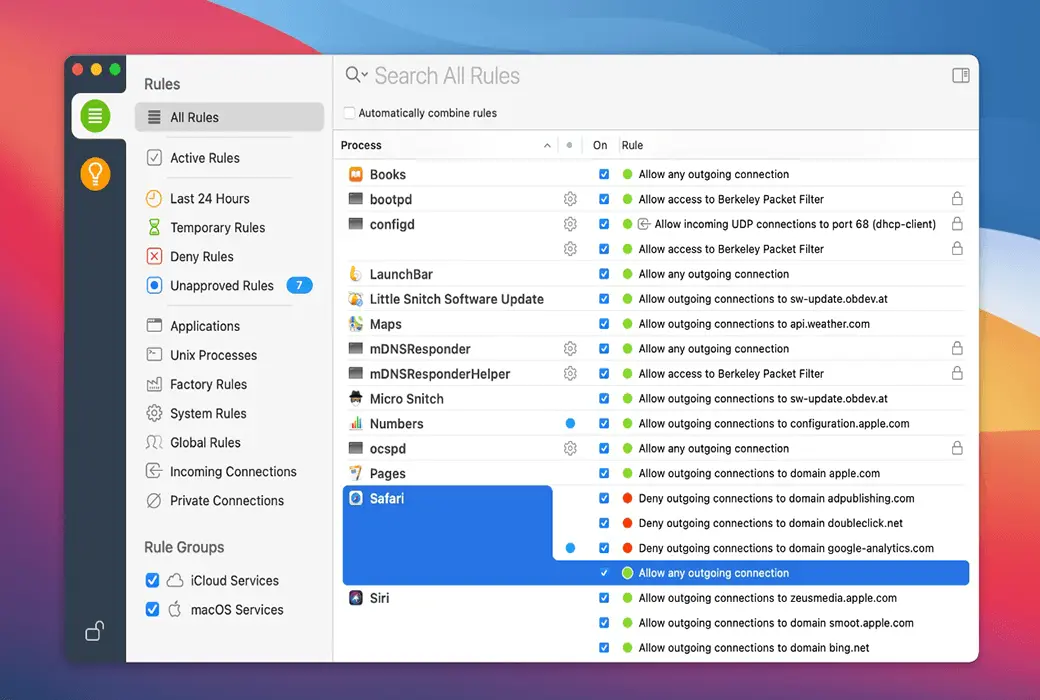Select the Micro Snitch app icon
This screenshot has height=700, width=1040.
[356, 398]
